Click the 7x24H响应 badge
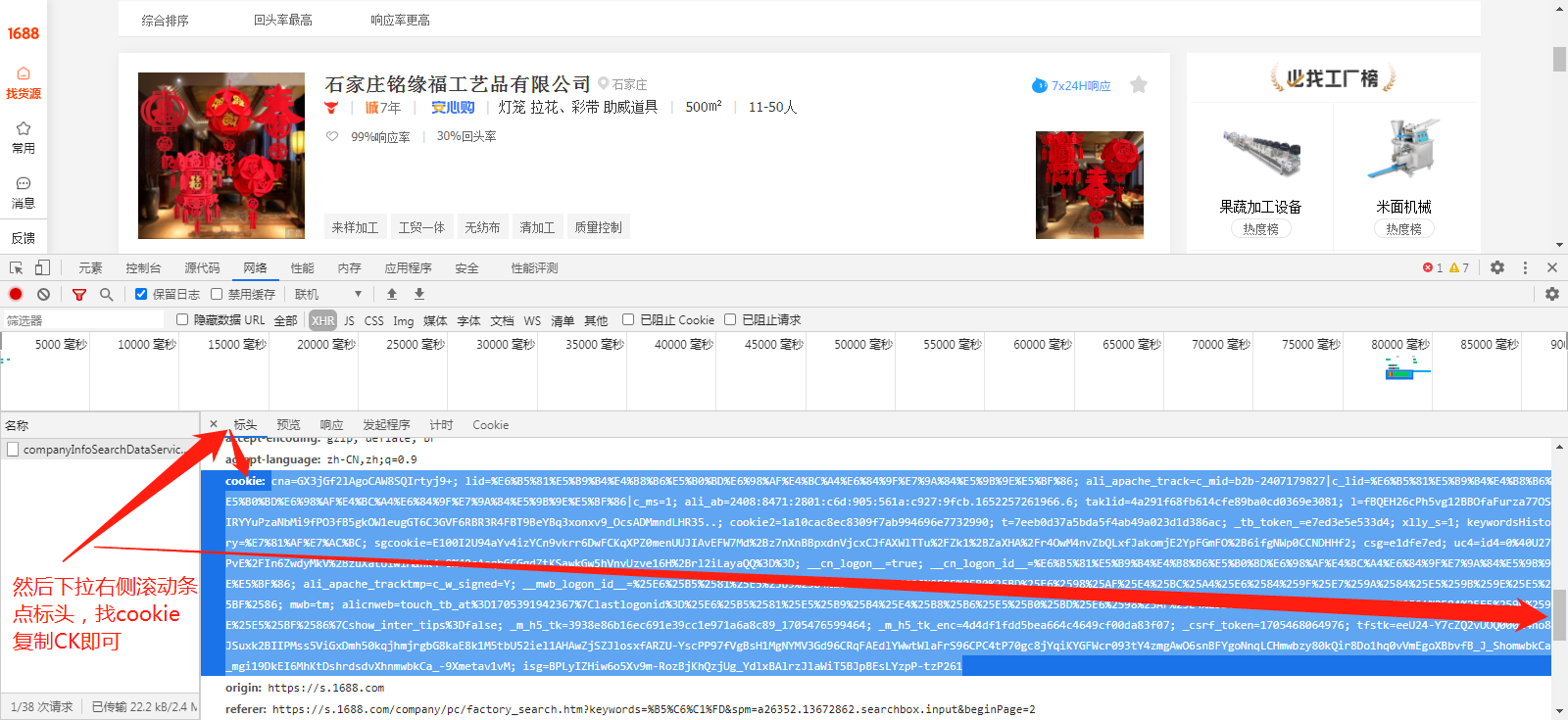The image size is (1568, 720). 1071,86
